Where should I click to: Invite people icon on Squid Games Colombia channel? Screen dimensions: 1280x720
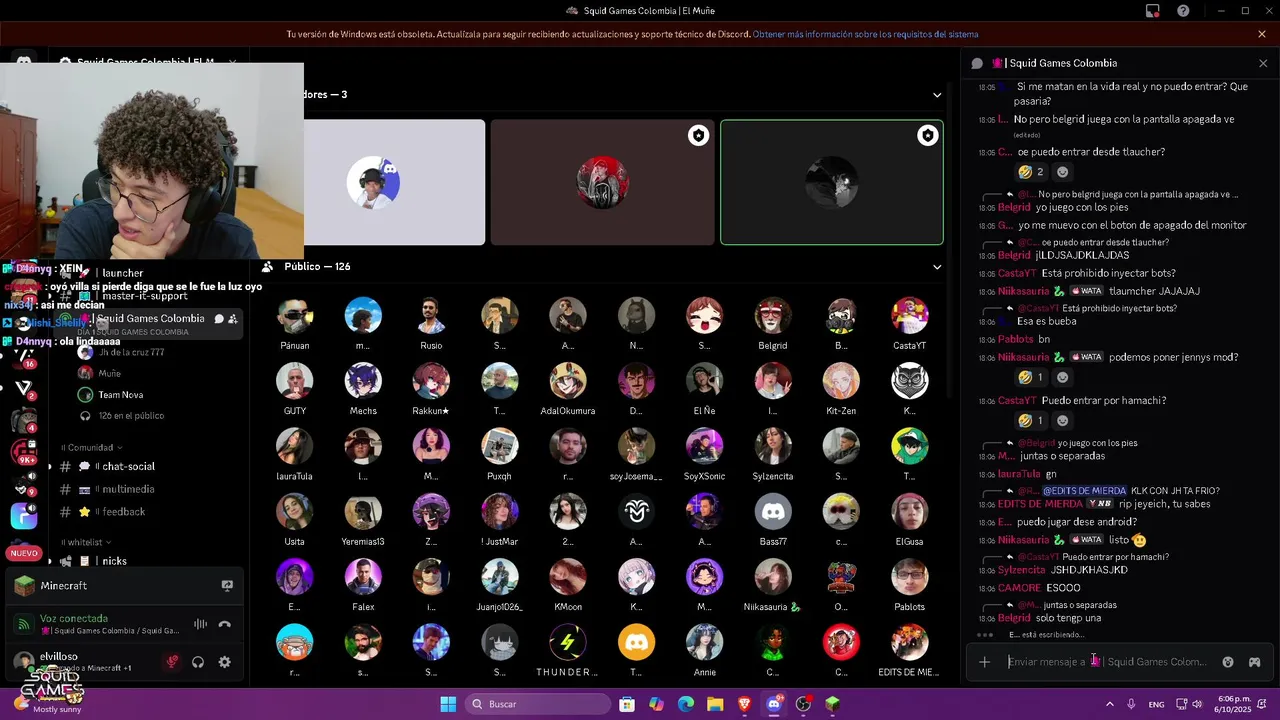(233, 319)
